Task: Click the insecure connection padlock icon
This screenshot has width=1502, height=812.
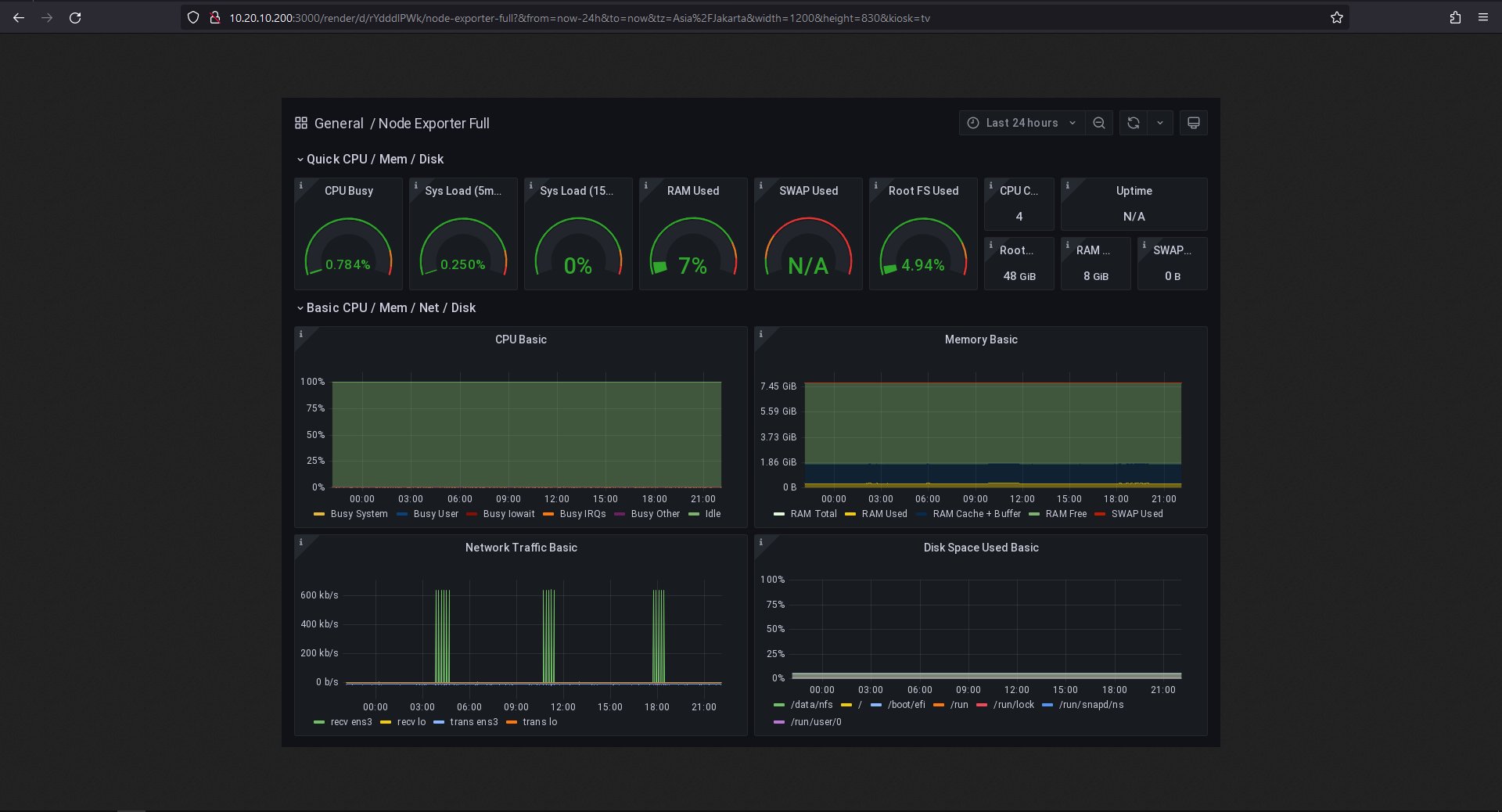Action: 214,17
